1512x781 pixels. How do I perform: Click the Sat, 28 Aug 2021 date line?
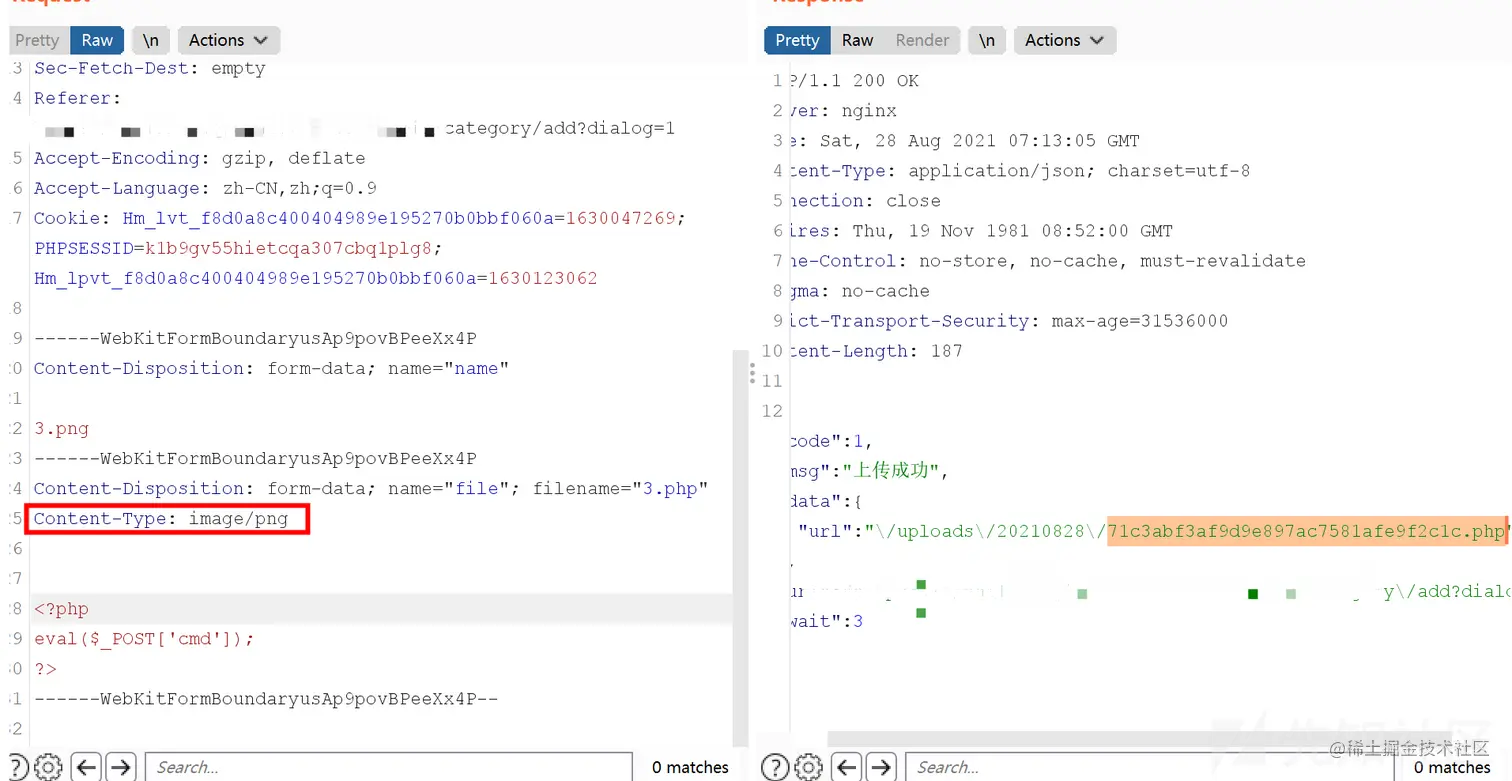(x=964, y=140)
